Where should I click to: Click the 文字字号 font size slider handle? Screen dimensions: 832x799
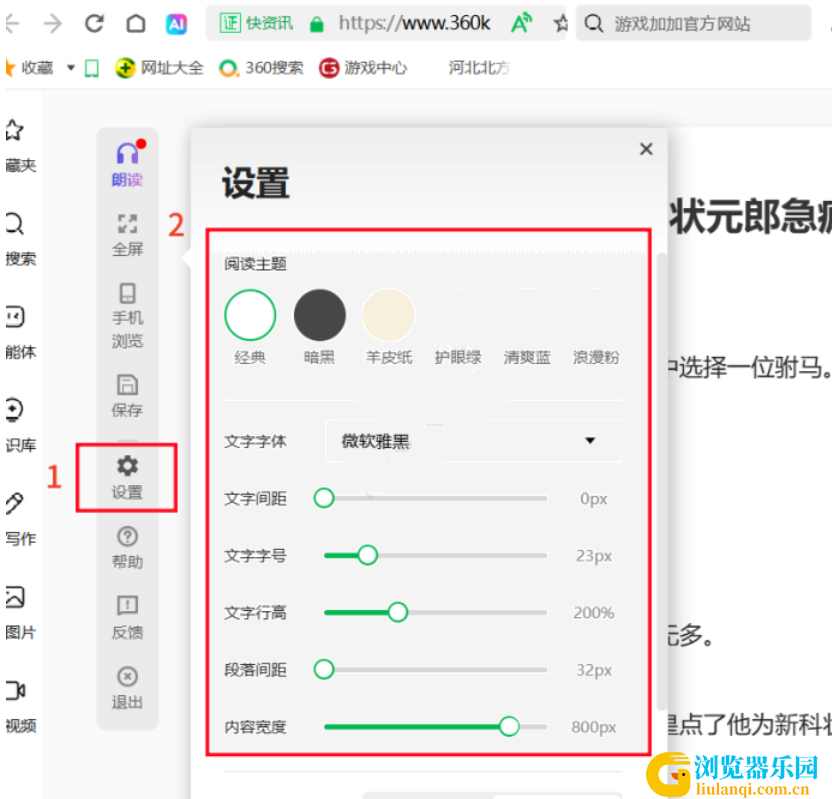click(x=367, y=555)
